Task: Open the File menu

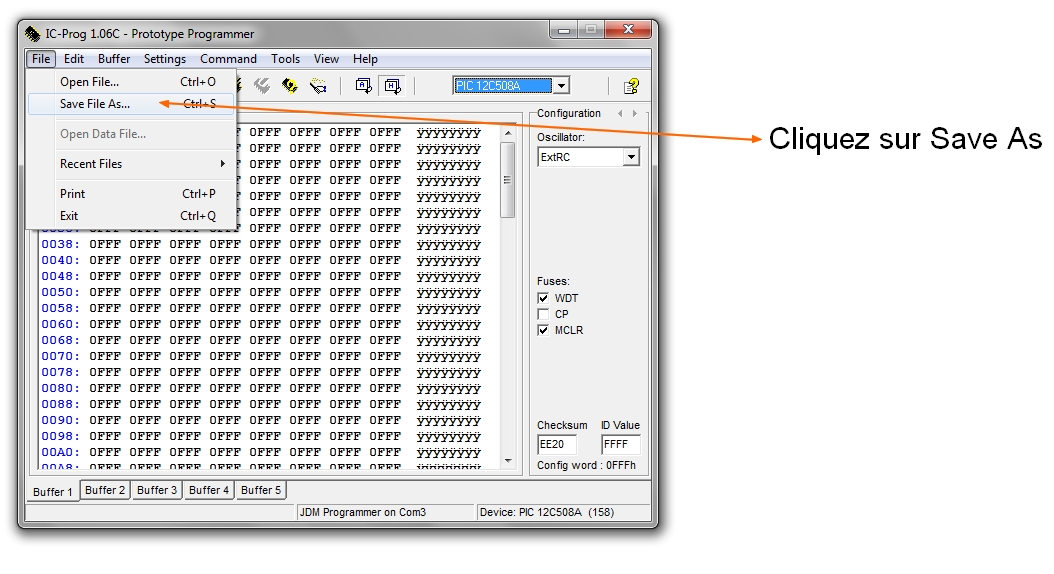Action: tap(41, 58)
